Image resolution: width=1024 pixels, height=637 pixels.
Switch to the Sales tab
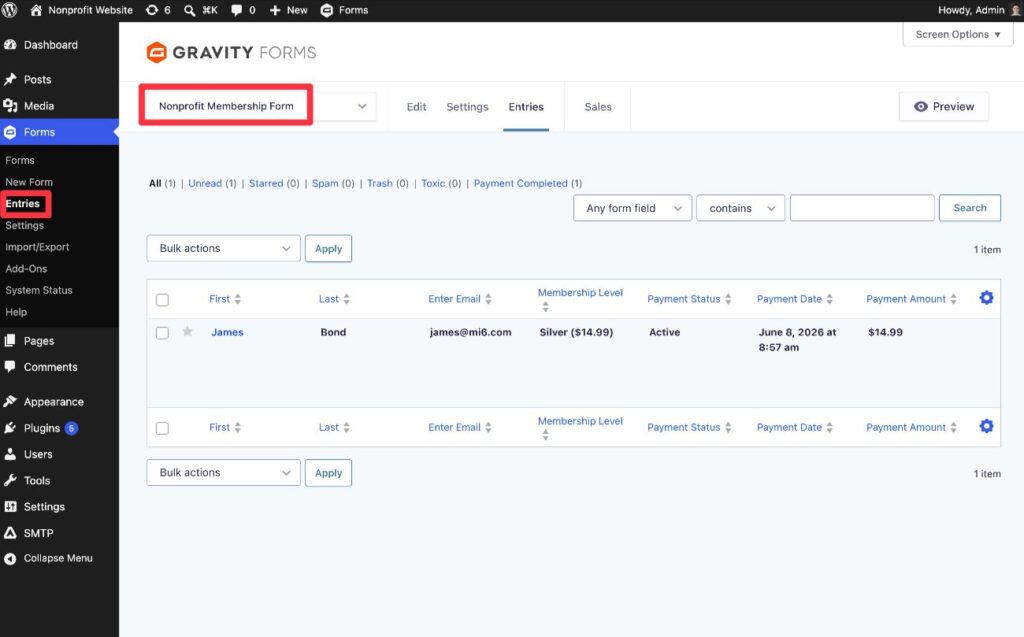[x=598, y=106]
